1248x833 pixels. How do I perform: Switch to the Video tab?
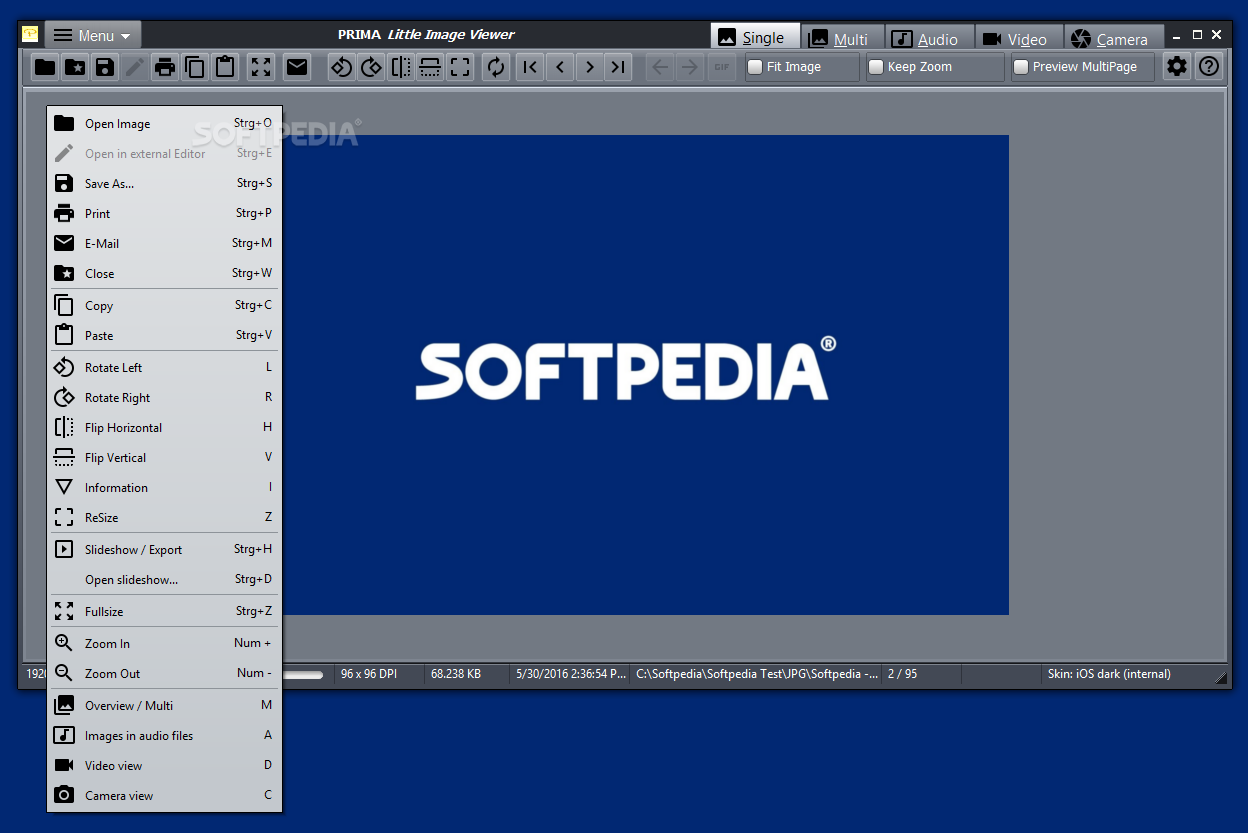click(x=1018, y=38)
